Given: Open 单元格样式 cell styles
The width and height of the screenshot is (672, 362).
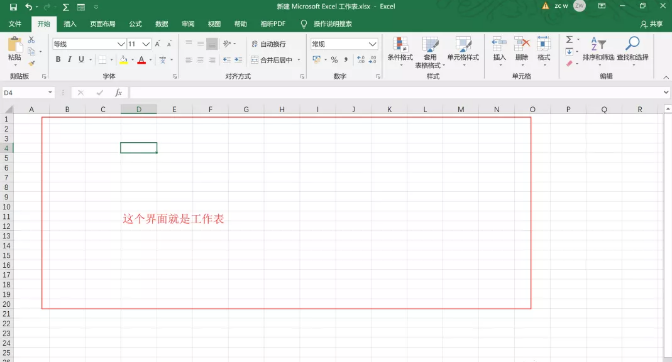Looking at the screenshot, I should 463,51.
